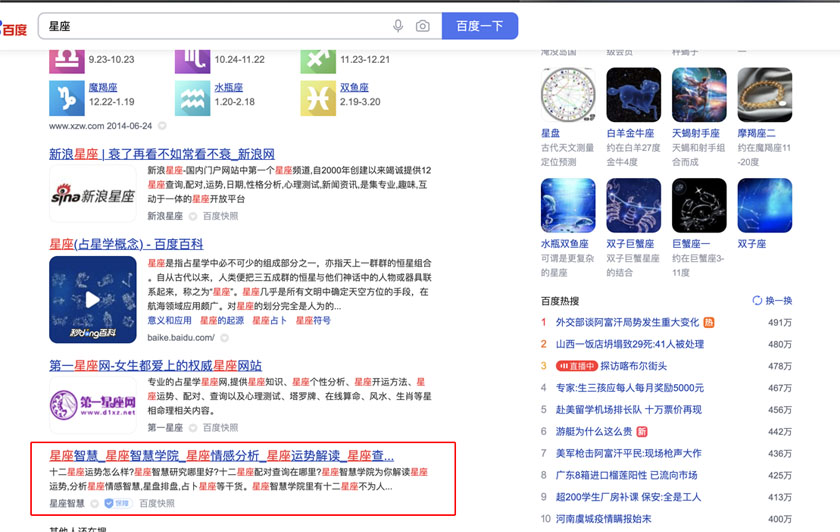This screenshot has height=532, width=840.
Task: Click the 新 badge beside 游艇为什么这么贵
Action: (642, 431)
